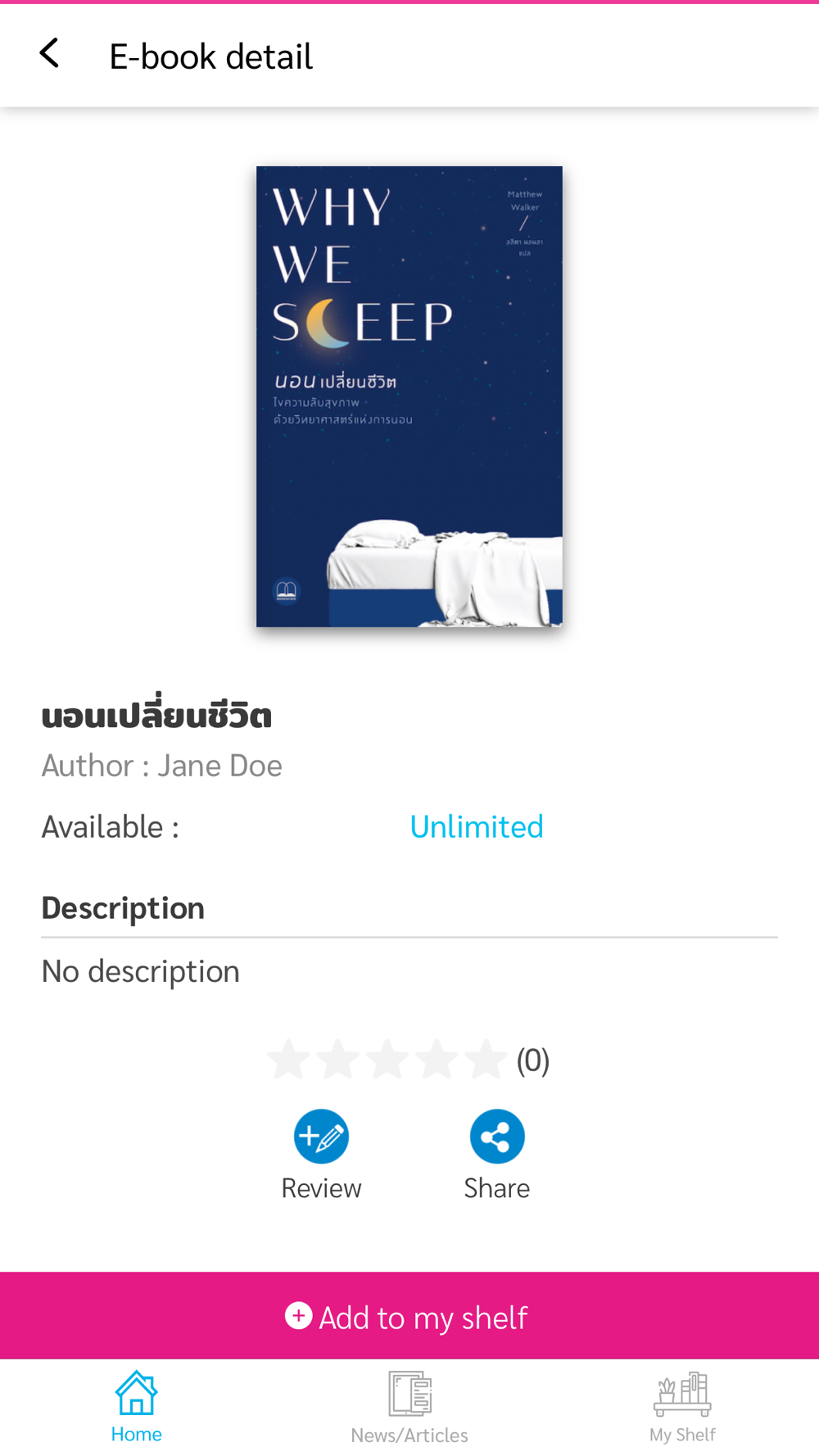This screenshot has height=1456, width=819.
Task: Open the Why We Sleep cover image
Action: pyautogui.click(x=409, y=396)
